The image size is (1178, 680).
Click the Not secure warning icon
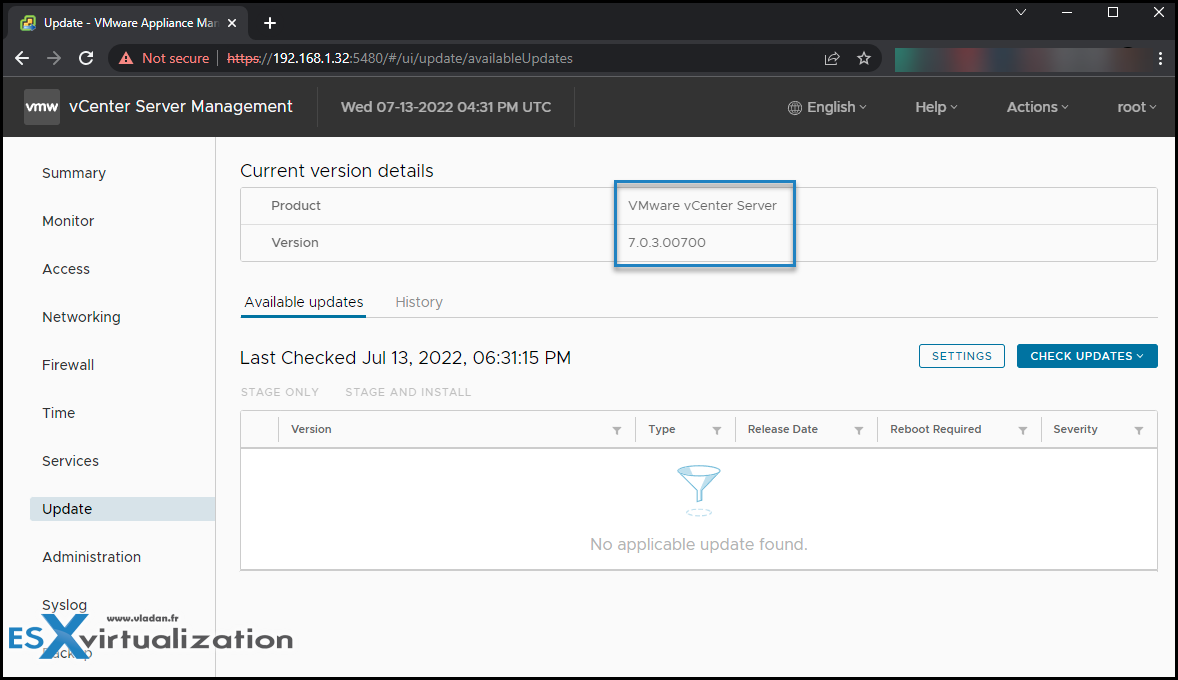pyautogui.click(x=125, y=58)
